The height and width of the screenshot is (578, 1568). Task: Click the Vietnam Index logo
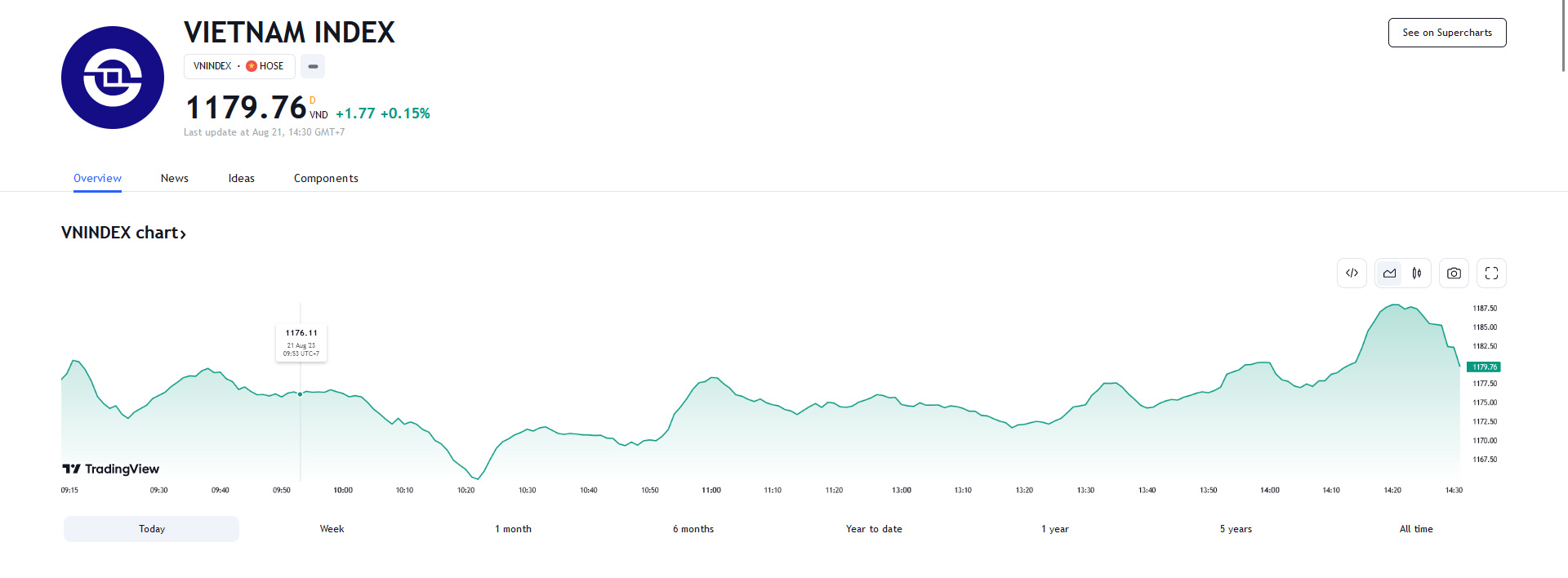coord(113,78)
